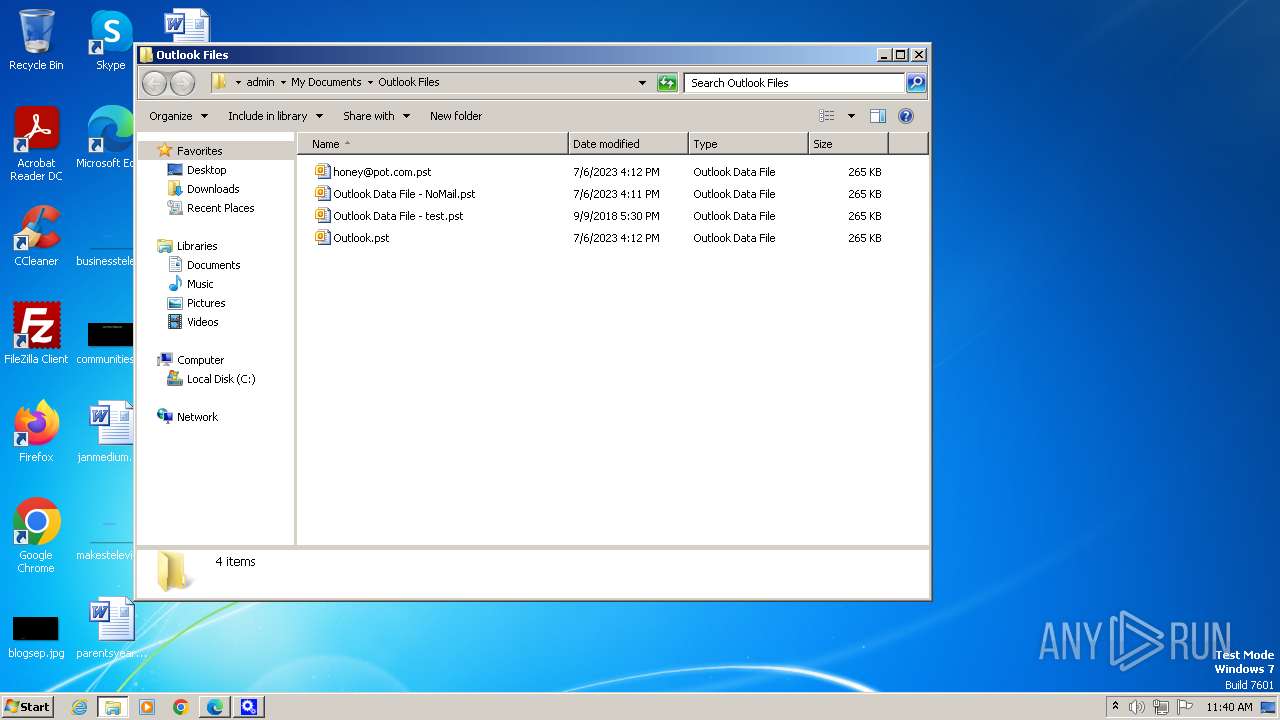Click the Search Outlook Files field
The height and width of the screenshot is (720, 1280).
pyautogui.click(x=795, y=83)
